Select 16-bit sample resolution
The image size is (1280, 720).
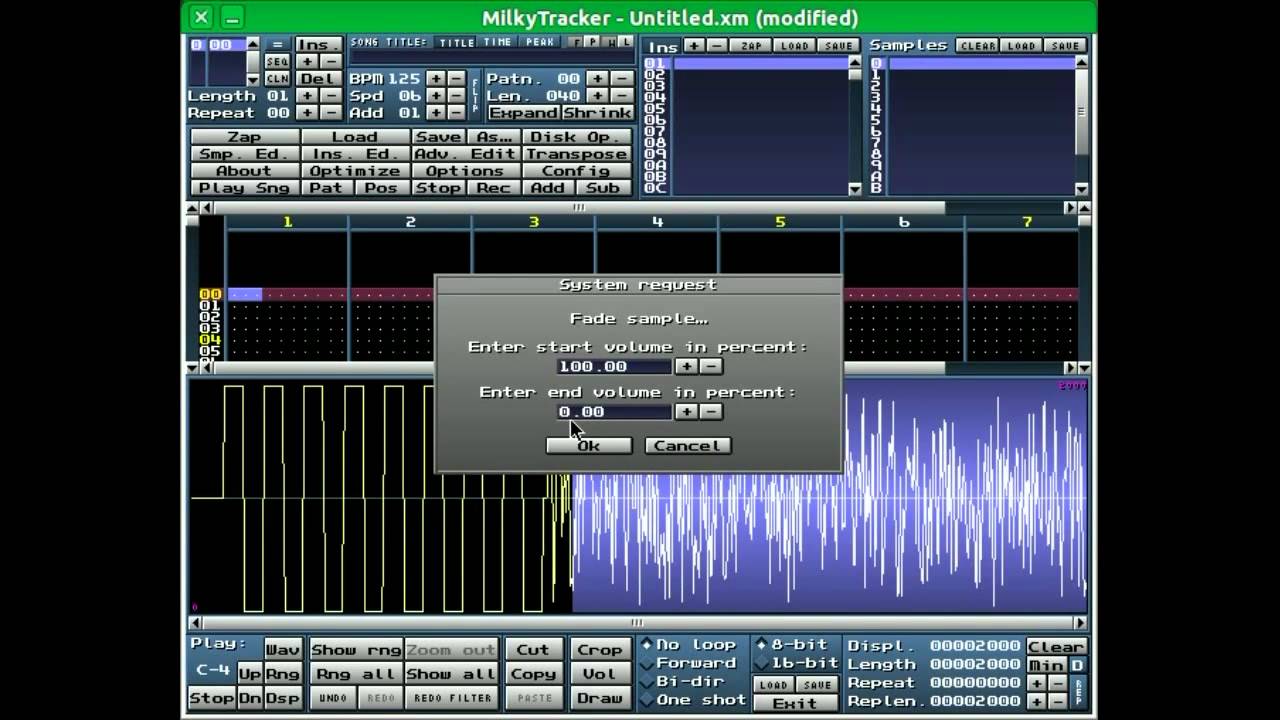(797, 663)
